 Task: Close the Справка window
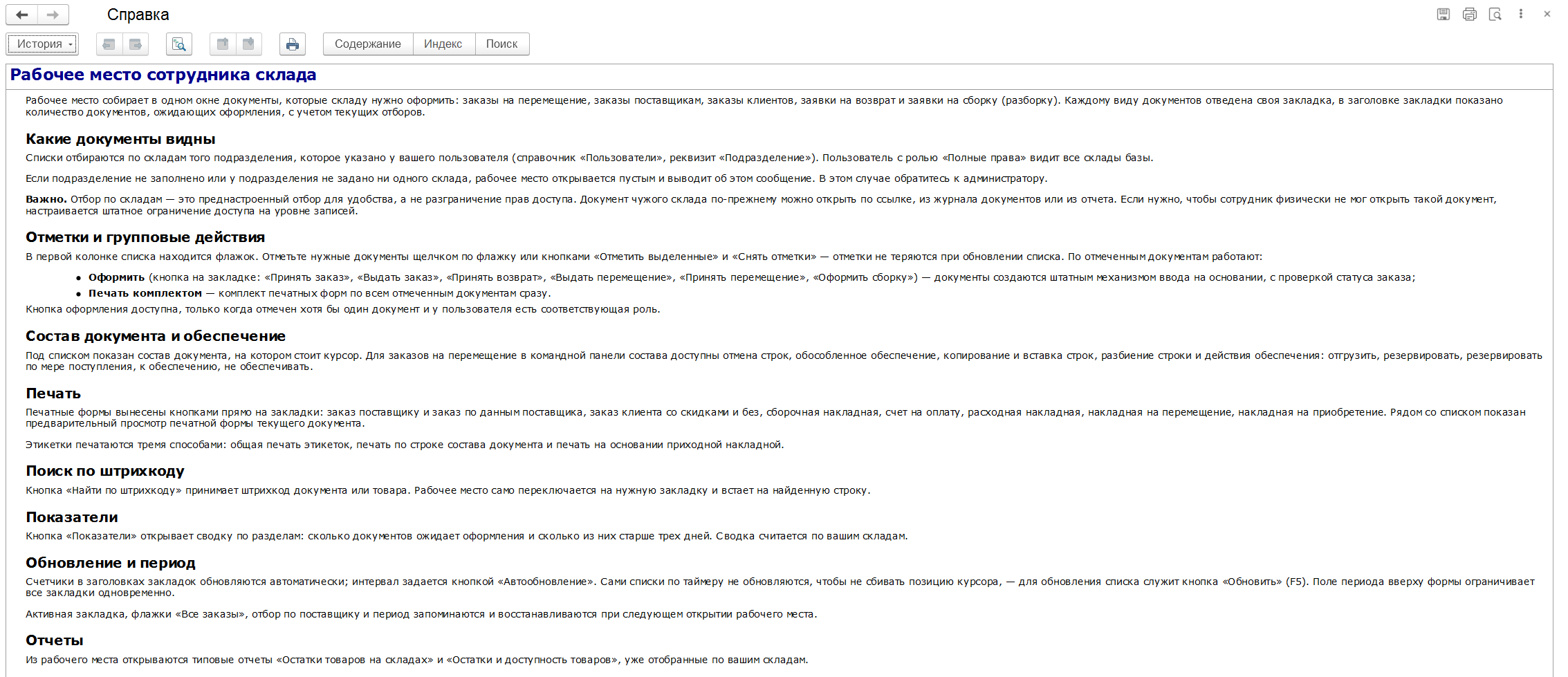(1547, 14)
